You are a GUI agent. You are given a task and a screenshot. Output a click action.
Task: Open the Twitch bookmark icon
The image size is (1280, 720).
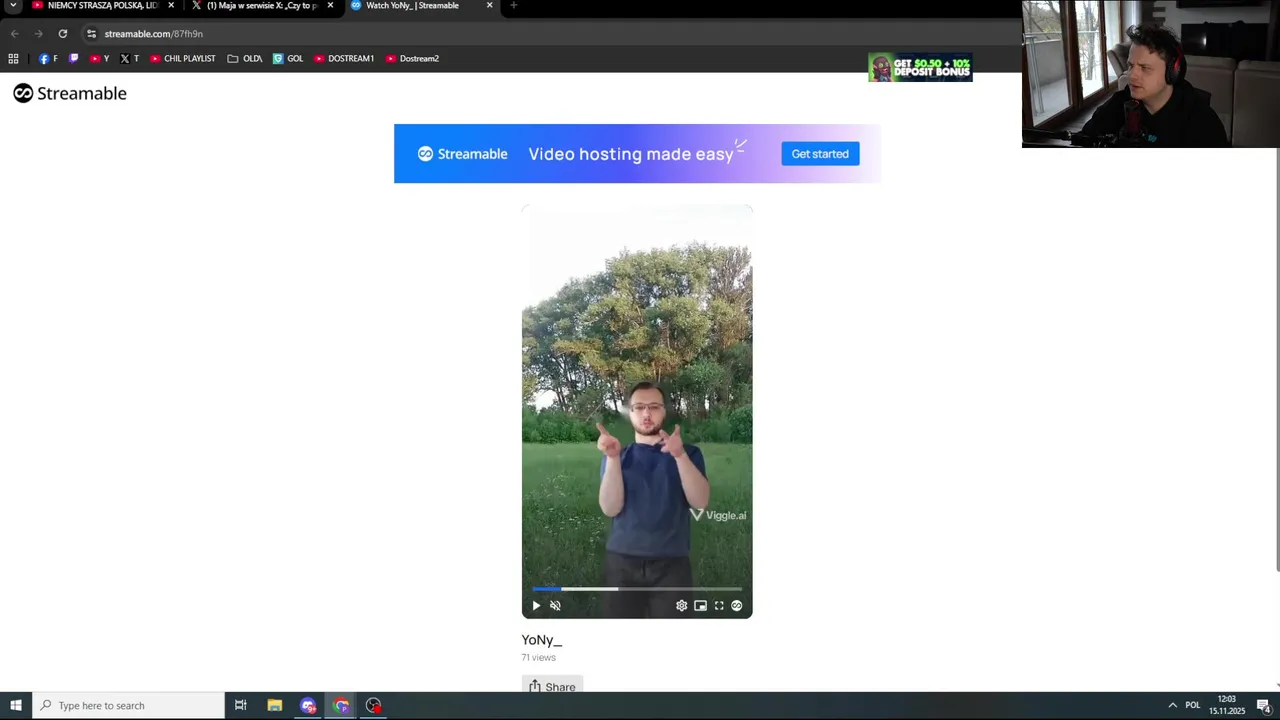point(73,58)
